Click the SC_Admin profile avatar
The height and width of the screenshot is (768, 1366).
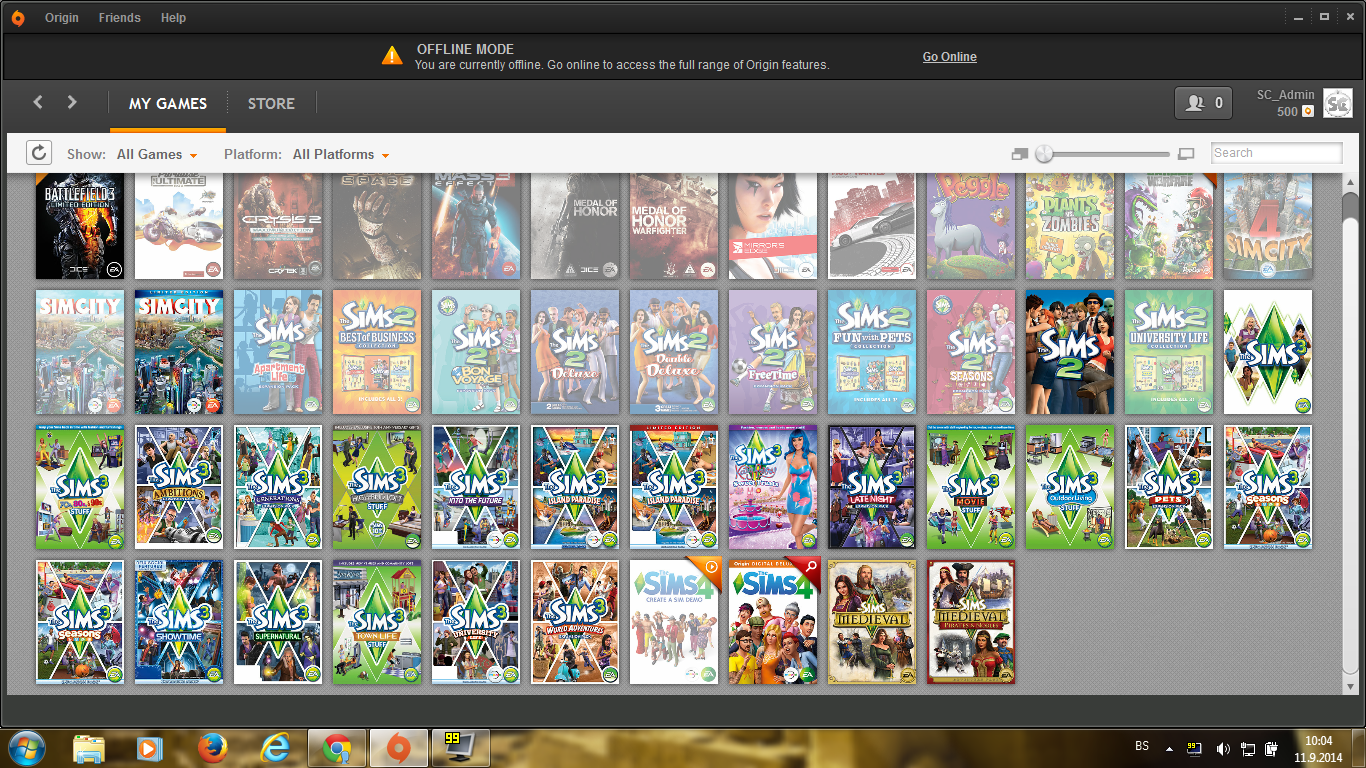pos(1337,103)
